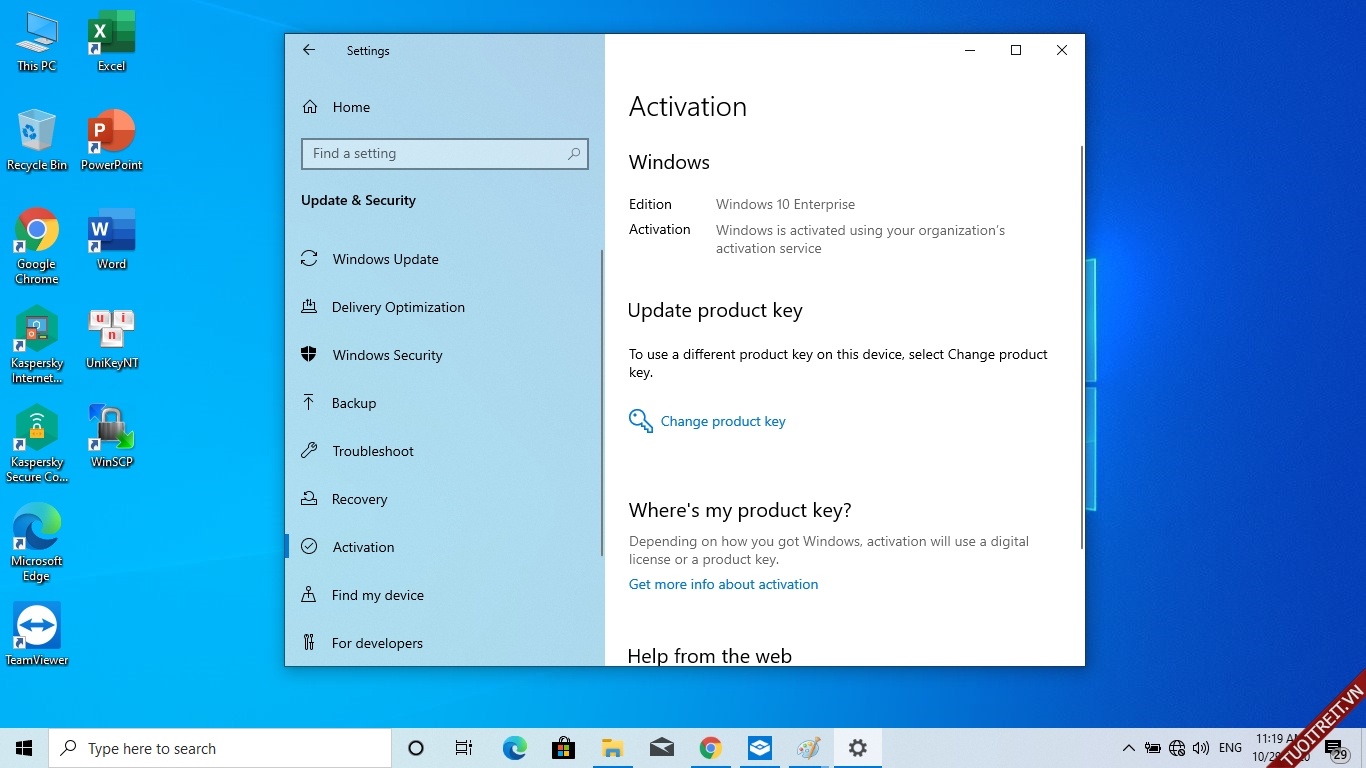
Task: Select Backup in the sidebar
Action: pos(354,403)
